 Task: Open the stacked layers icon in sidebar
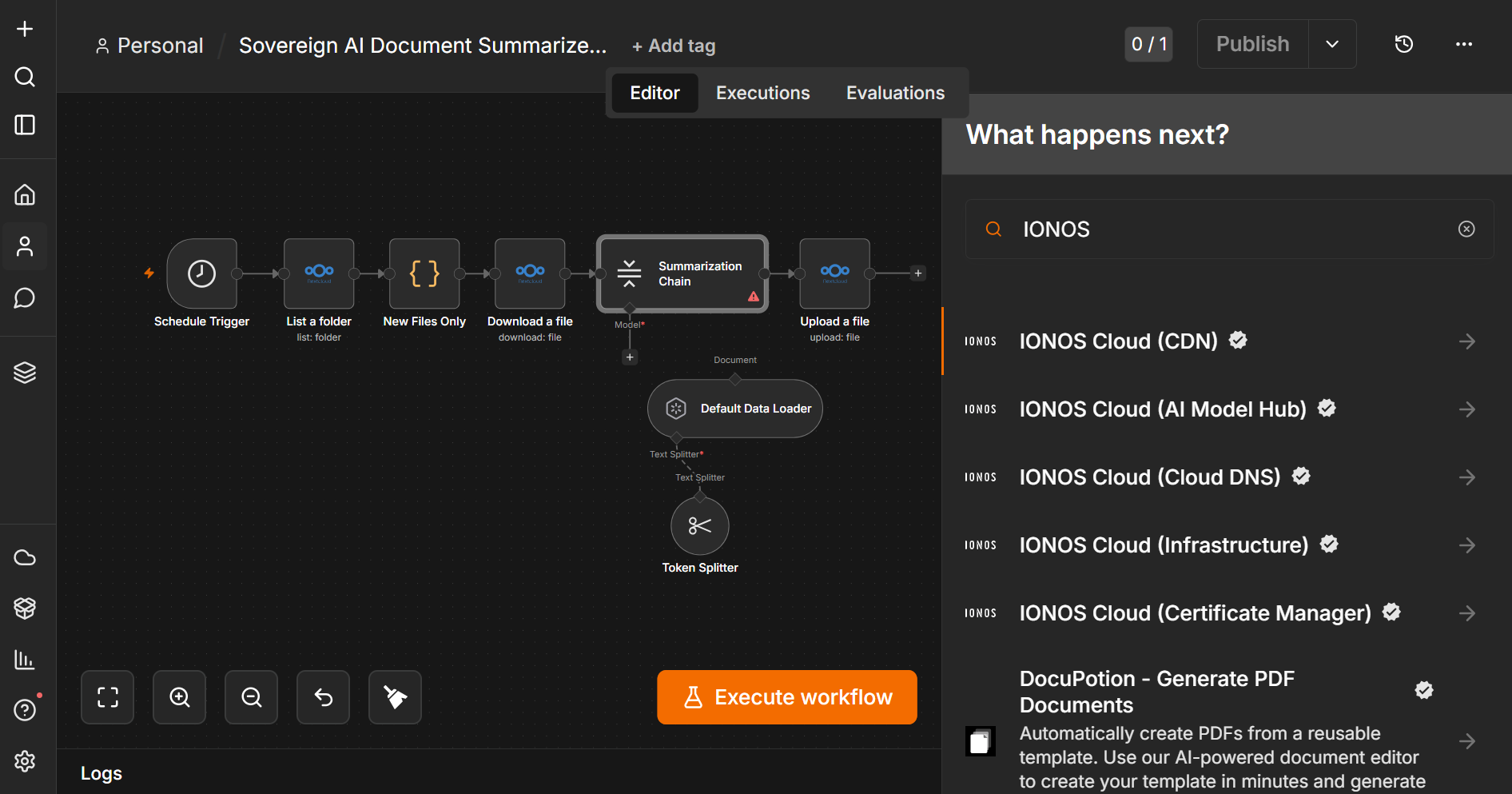coord(25,373)
